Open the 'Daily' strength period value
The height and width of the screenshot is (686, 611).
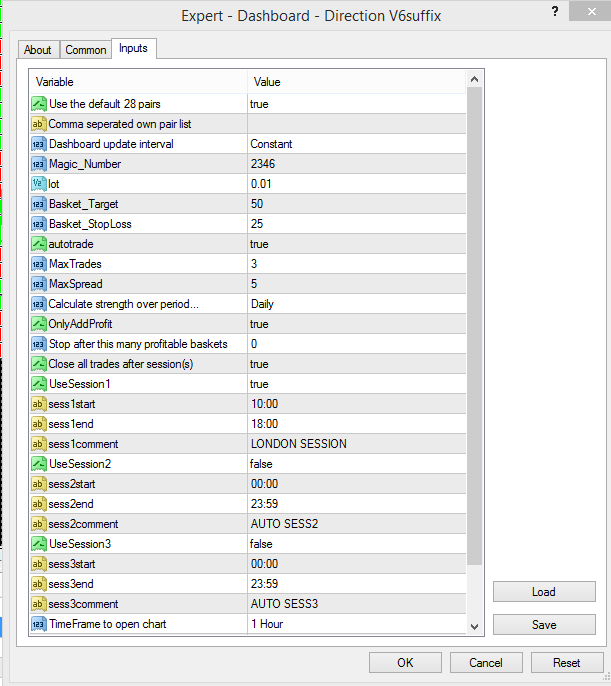(356, 304)
